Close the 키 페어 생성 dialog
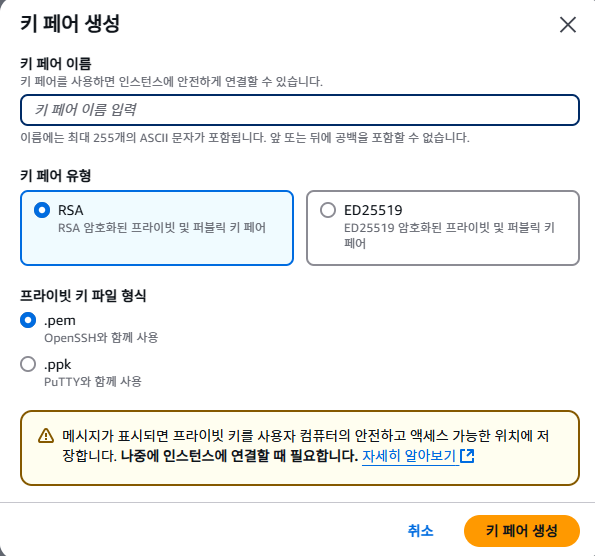595x556 pixels. [568, 25]
